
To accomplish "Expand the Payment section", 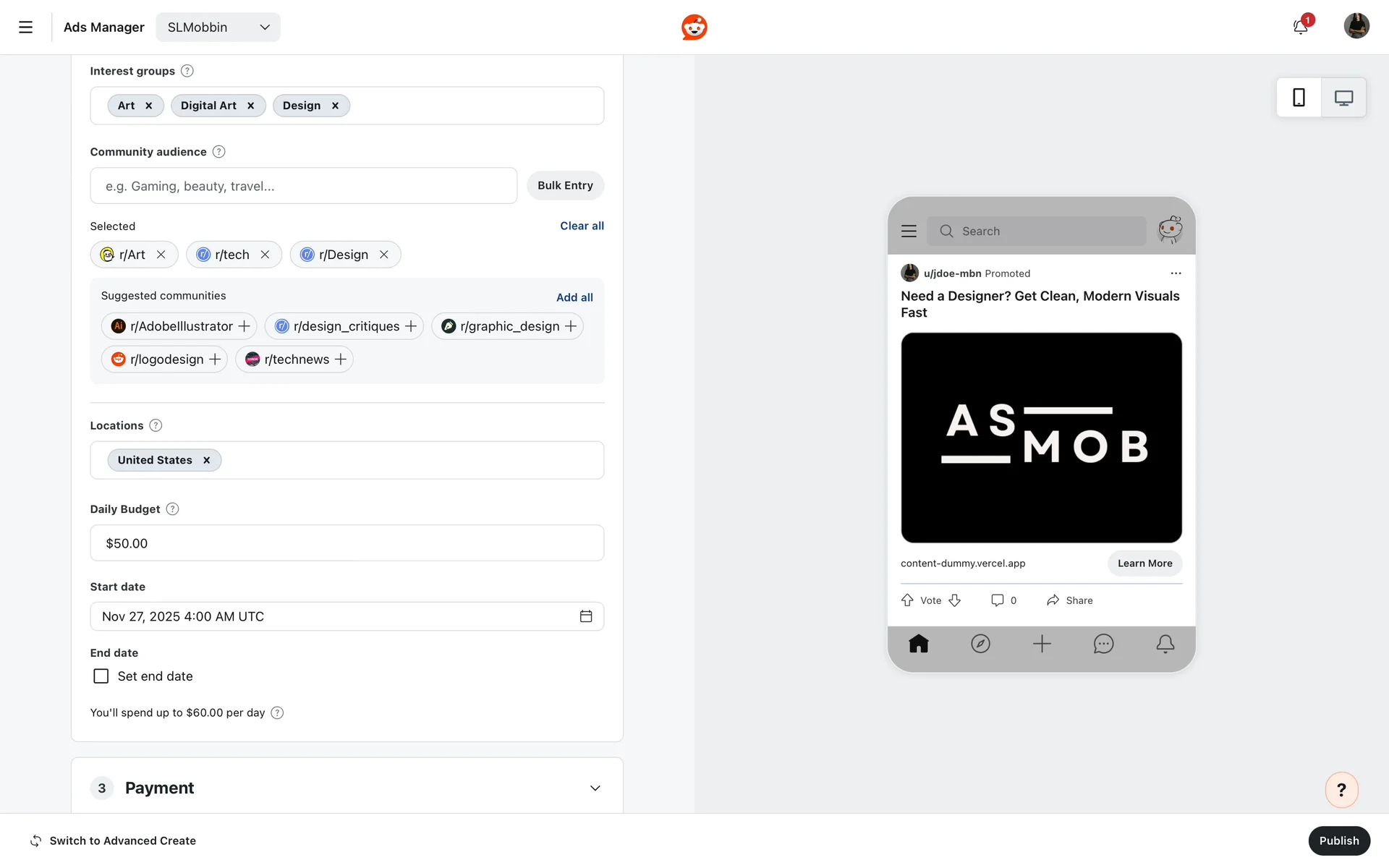I will [595, 788].
